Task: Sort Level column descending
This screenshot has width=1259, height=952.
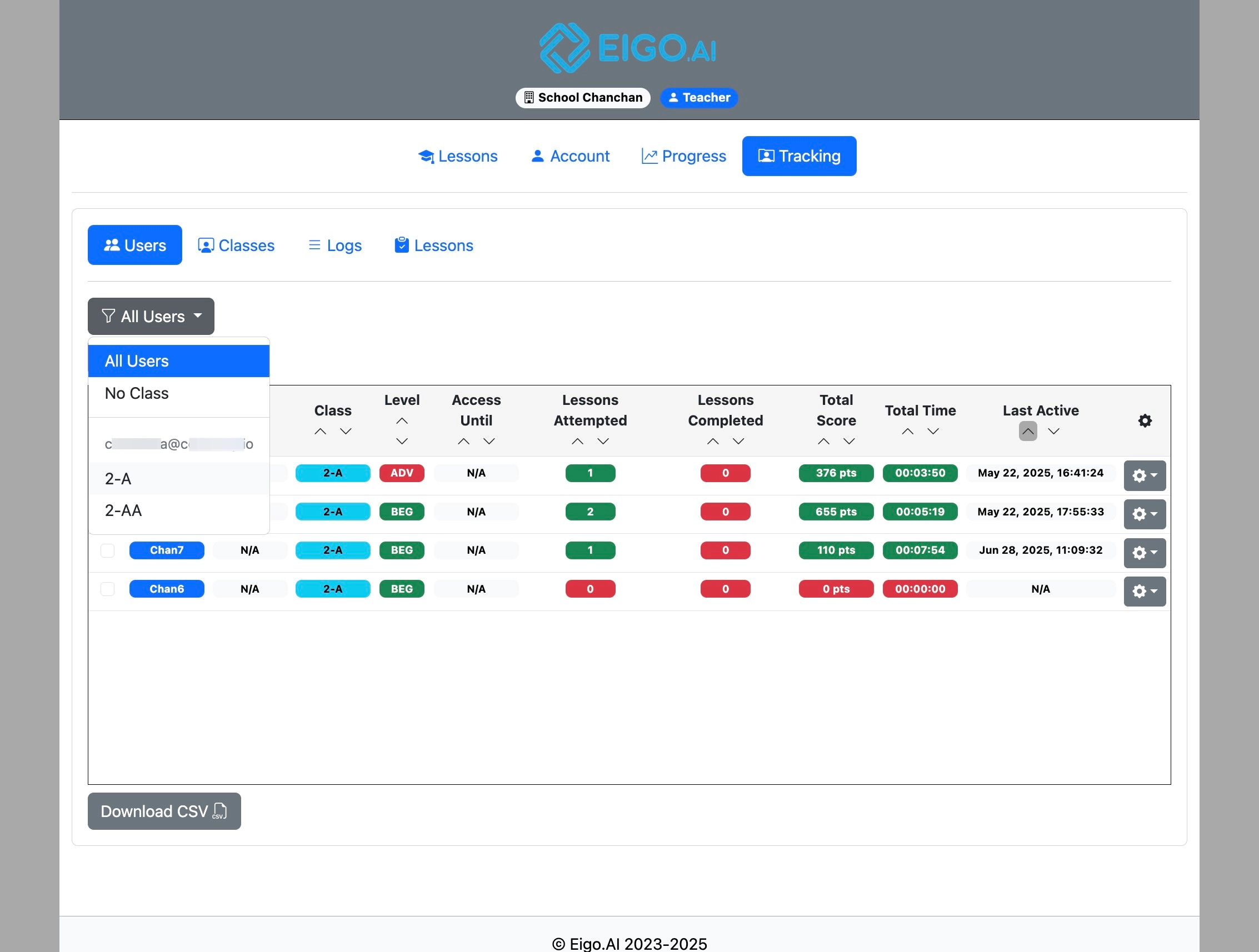Action: tap(402, 442)
